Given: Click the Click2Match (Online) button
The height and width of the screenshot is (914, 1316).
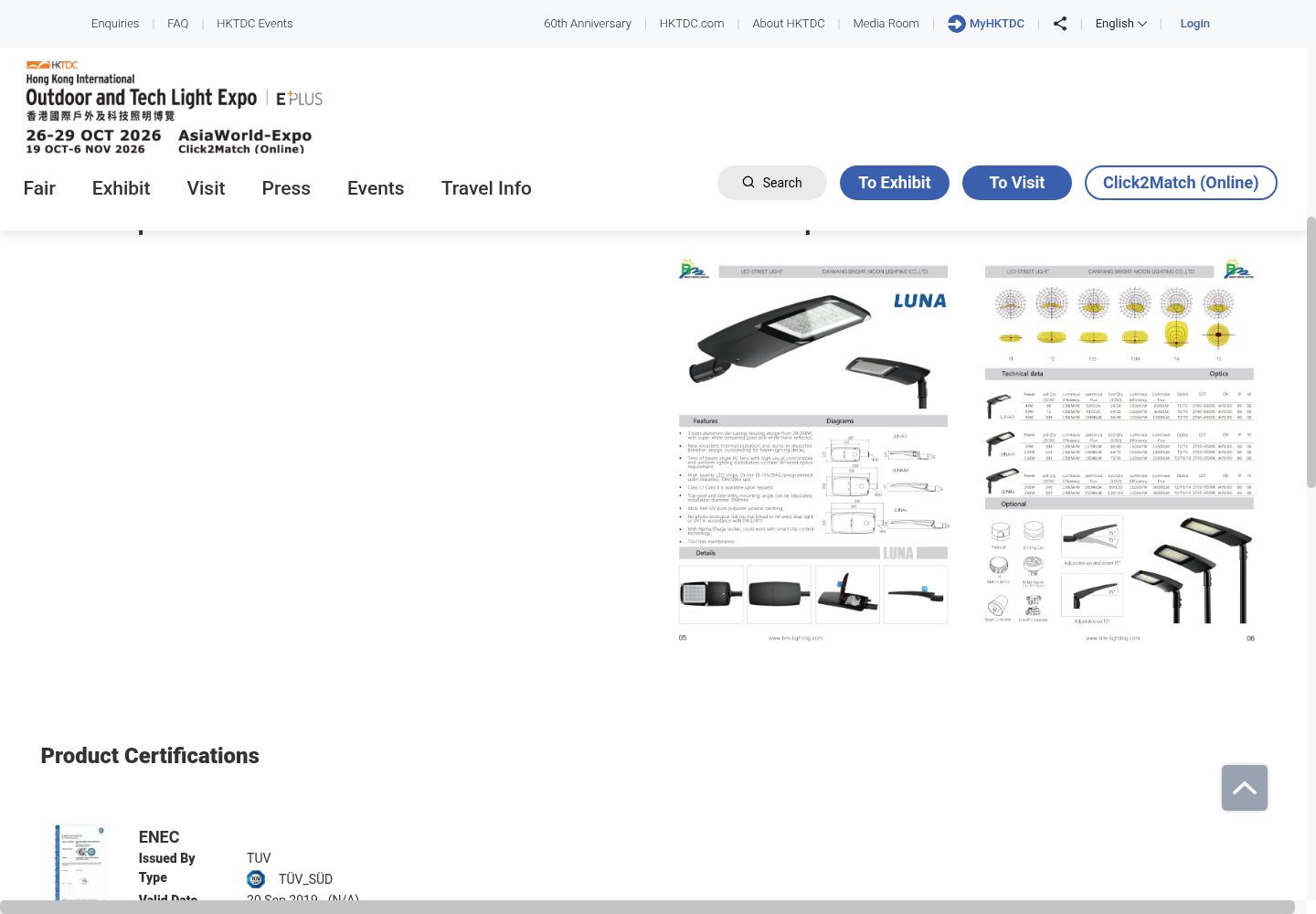Looking at the screenshot, I should [x=1181, y=183].
